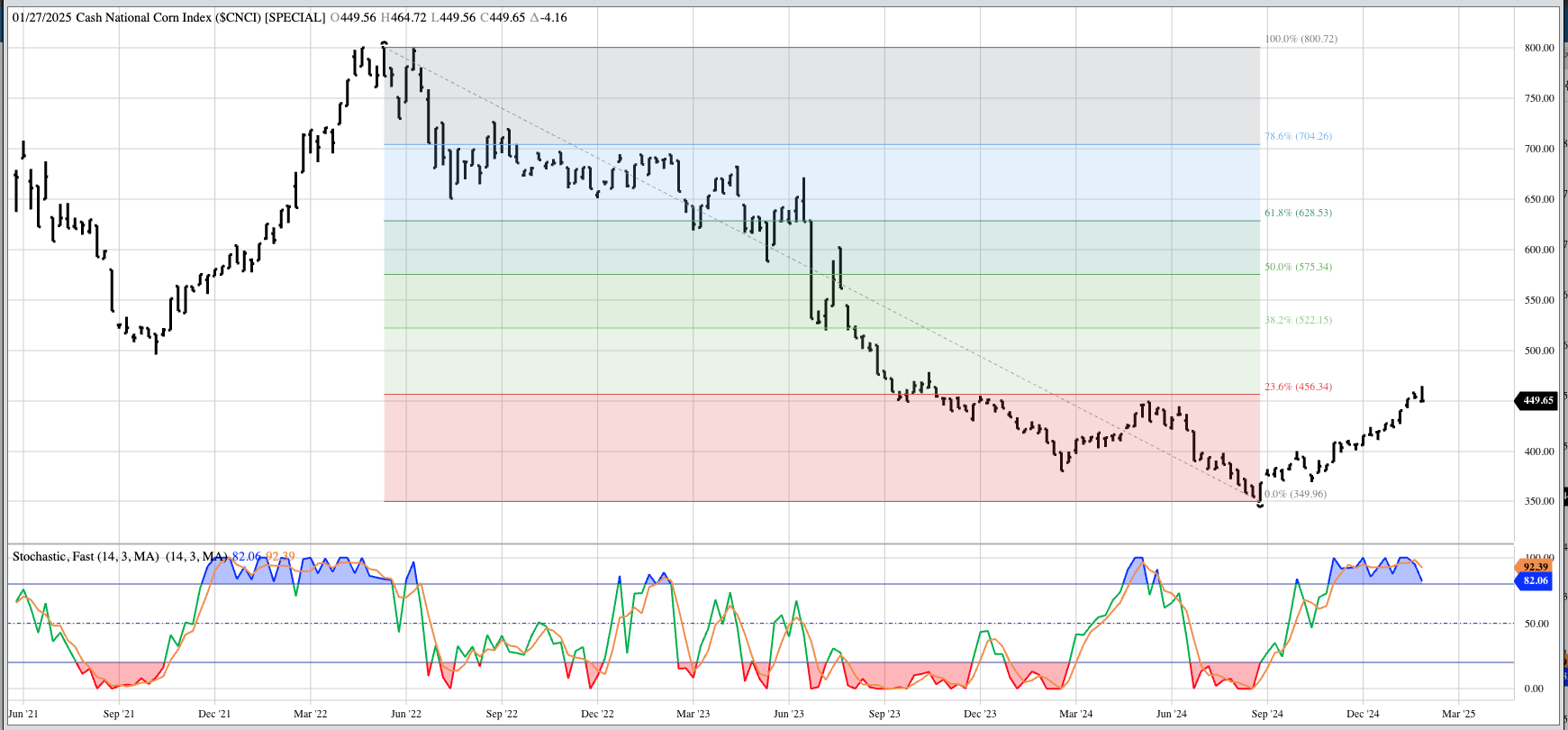Click the 01/27/2025 date in chart header
Screen dimensions: 1568x730
[41, 18]
